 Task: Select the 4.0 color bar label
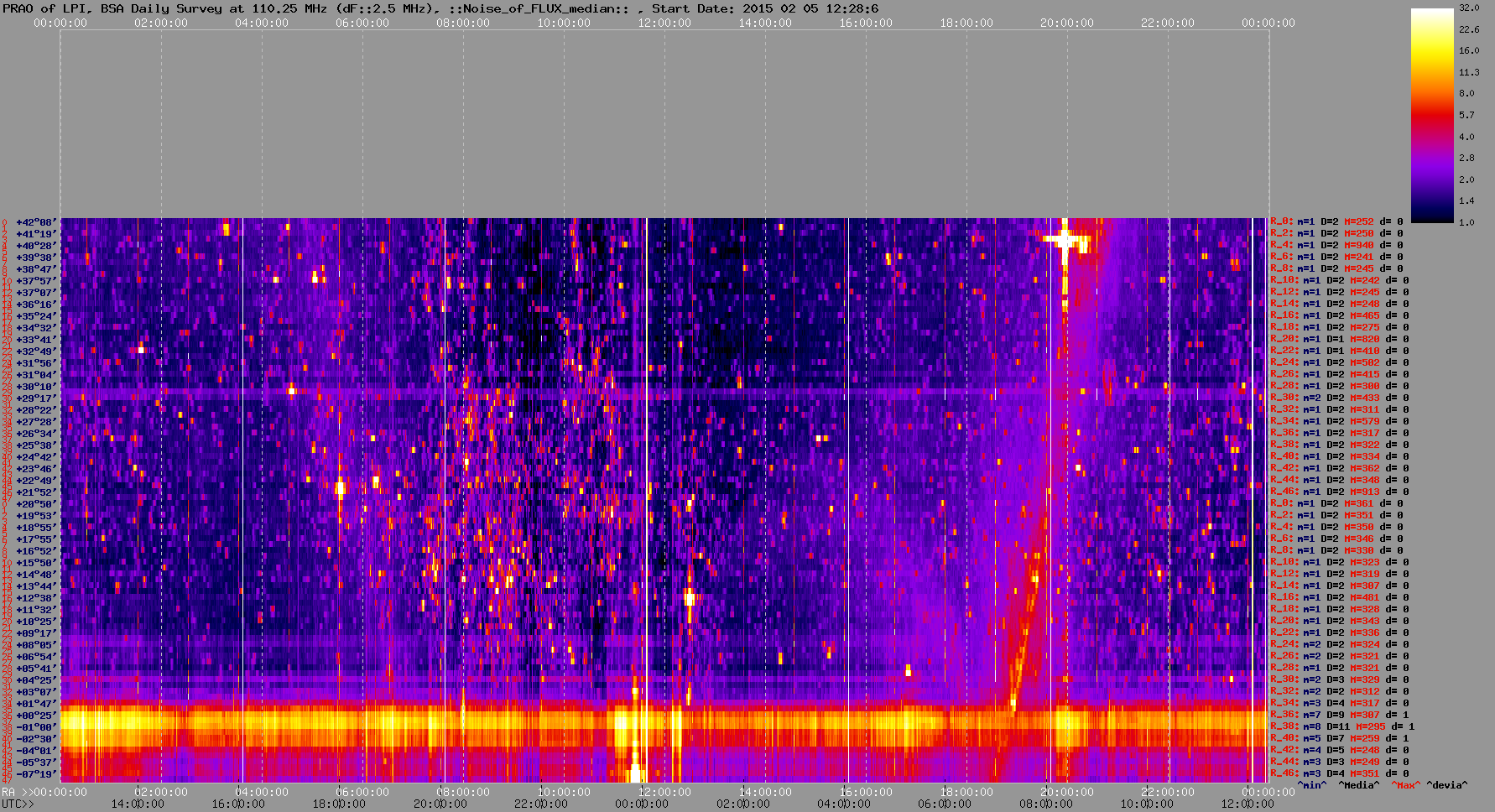1466,137
